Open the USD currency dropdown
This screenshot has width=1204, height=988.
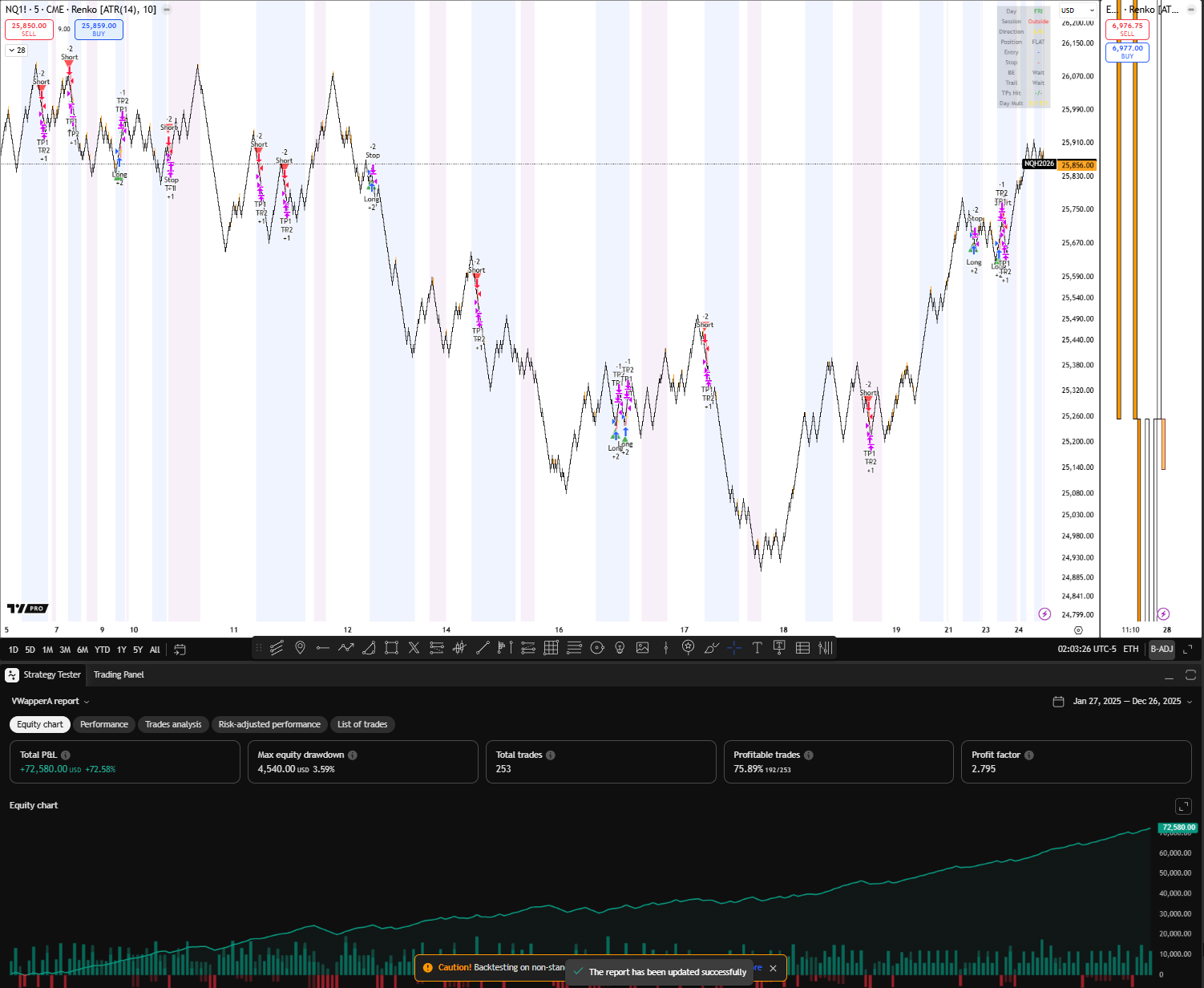(x=1077, y=10)
